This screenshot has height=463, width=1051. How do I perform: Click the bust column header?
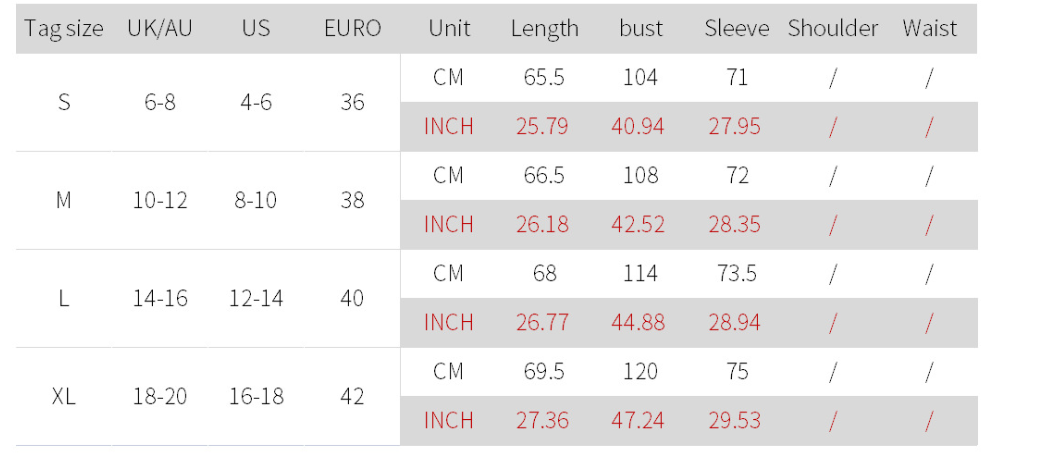pyautogui.click(x=641, y=28)
